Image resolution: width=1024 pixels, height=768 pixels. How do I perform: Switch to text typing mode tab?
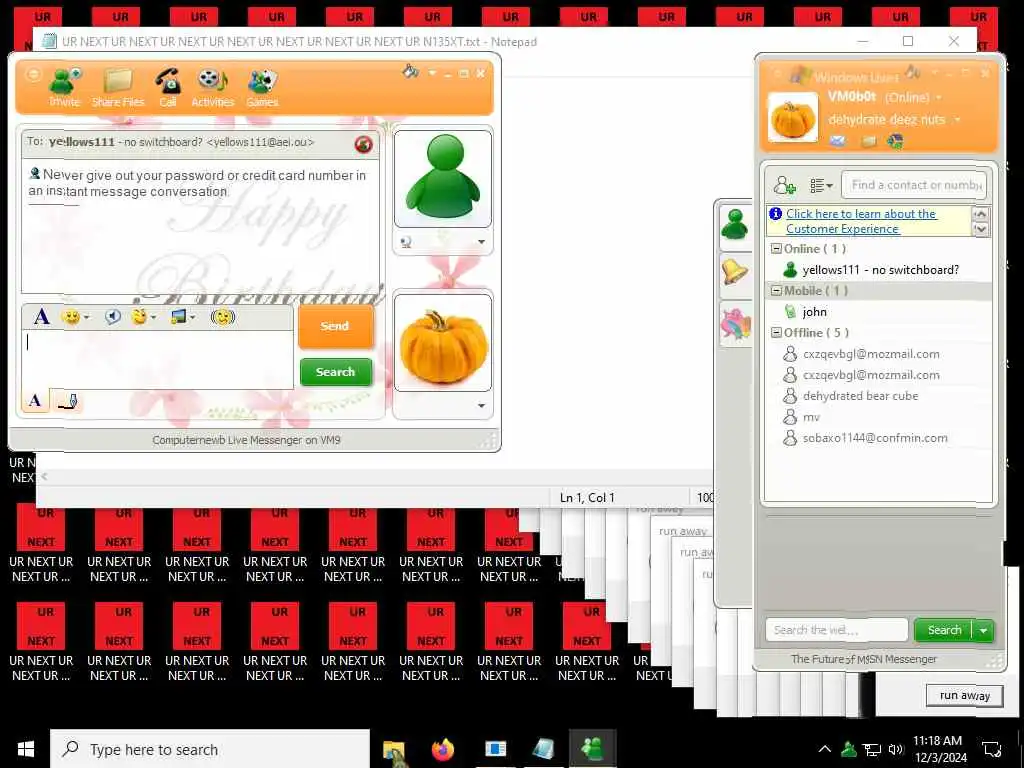coord(35,400)
